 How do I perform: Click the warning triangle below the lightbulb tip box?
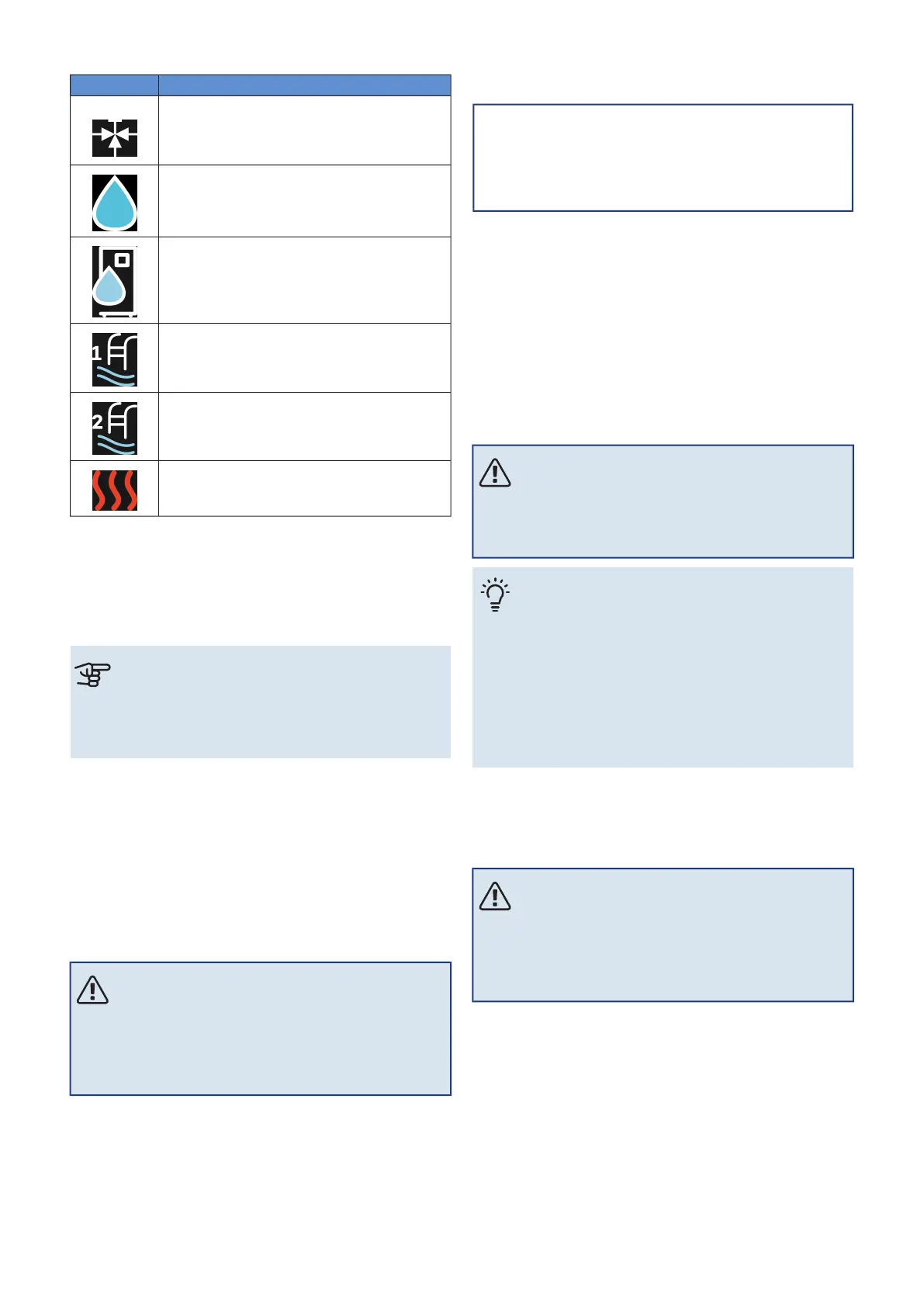(495, 896)
